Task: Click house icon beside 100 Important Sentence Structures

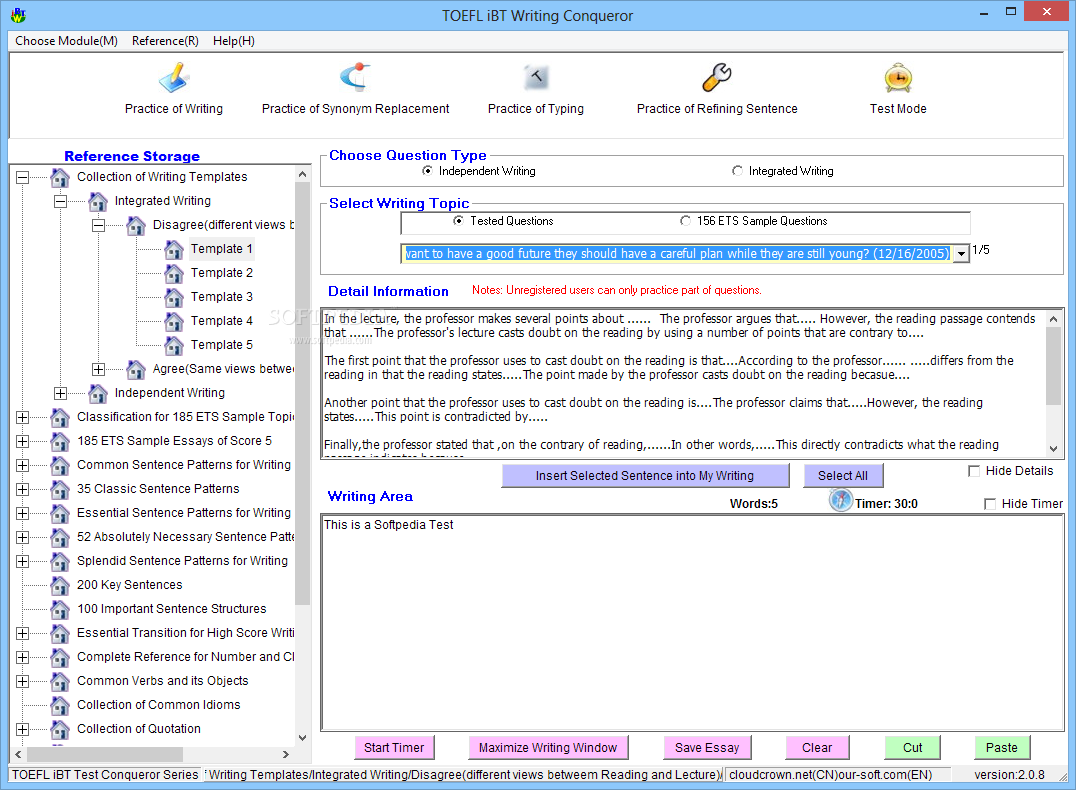Action: click(60, 609)
